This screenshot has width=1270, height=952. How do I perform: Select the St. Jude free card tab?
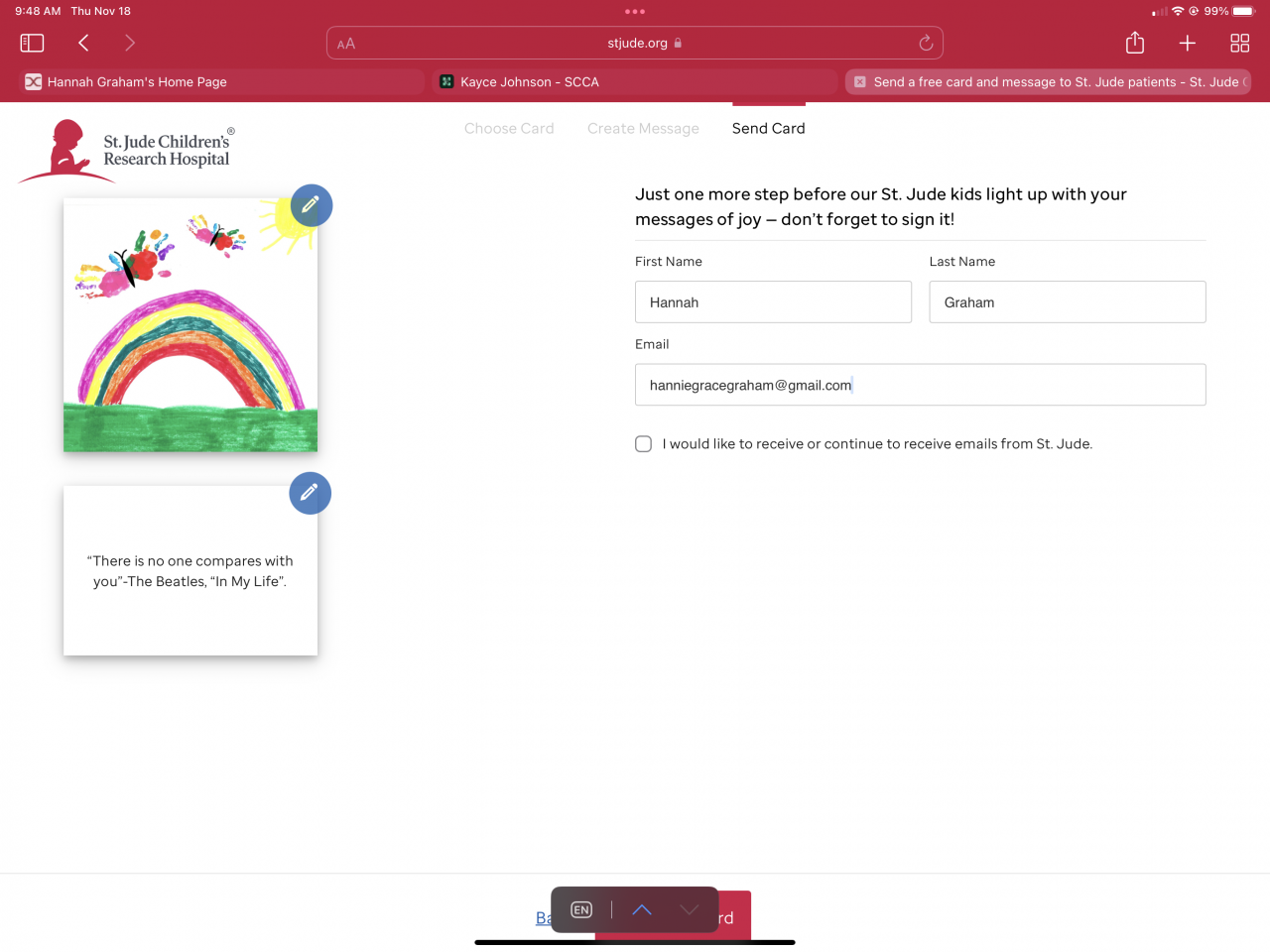point(1048,82)
